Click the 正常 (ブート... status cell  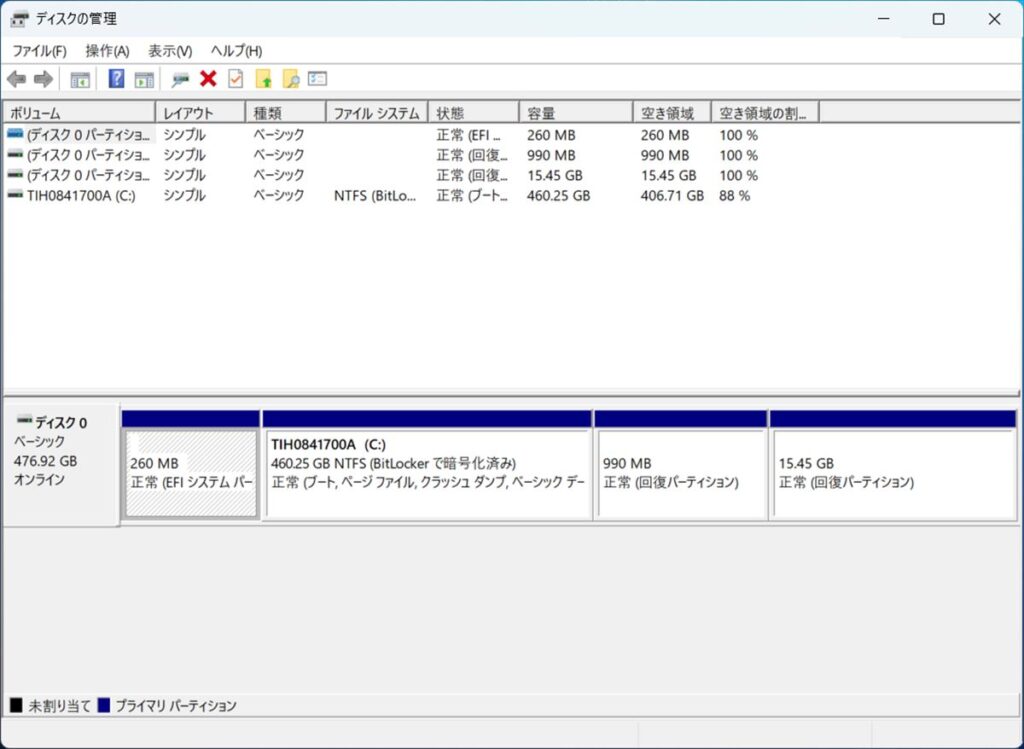[x=472, y=196]
